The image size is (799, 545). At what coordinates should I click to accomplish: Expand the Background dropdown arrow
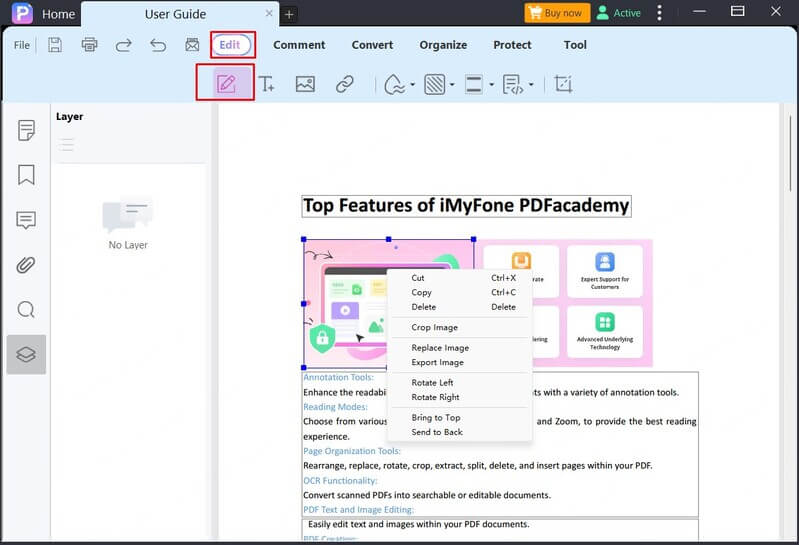click(x=452, y=85)
